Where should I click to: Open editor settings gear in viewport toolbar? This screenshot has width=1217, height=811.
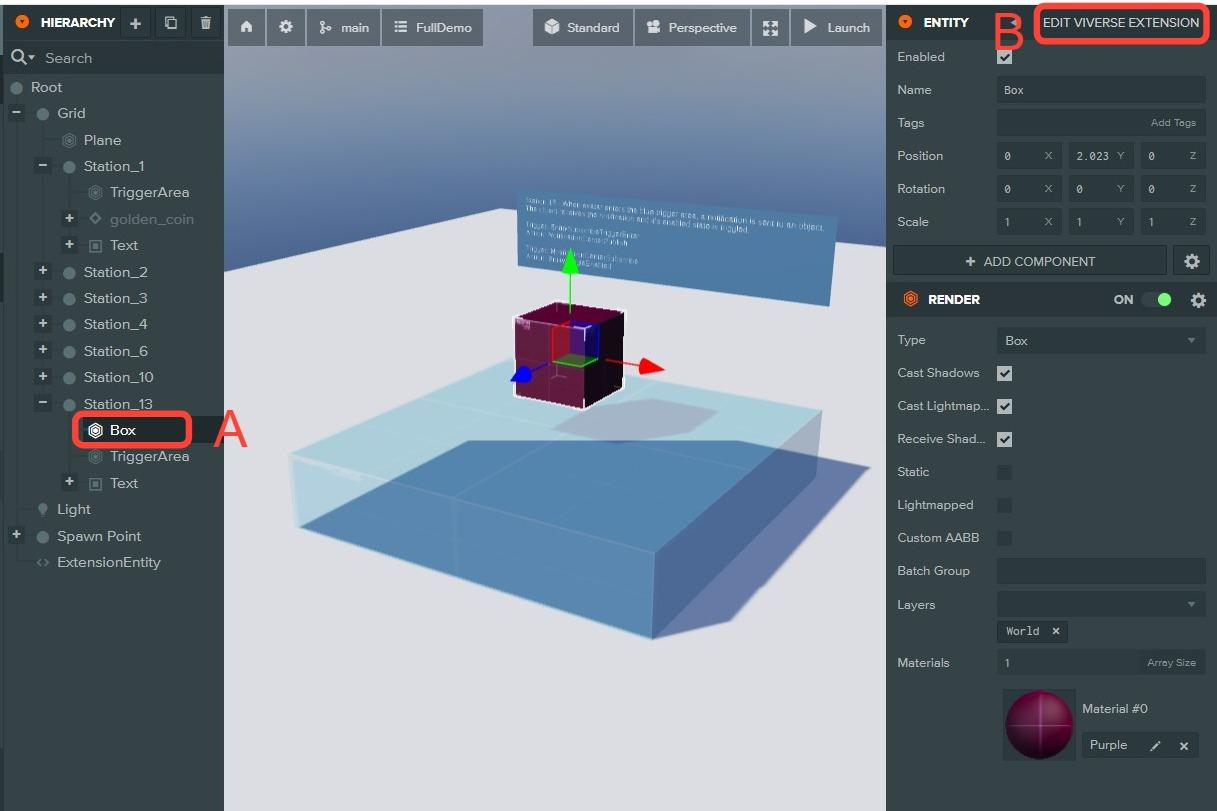[286, 28]
